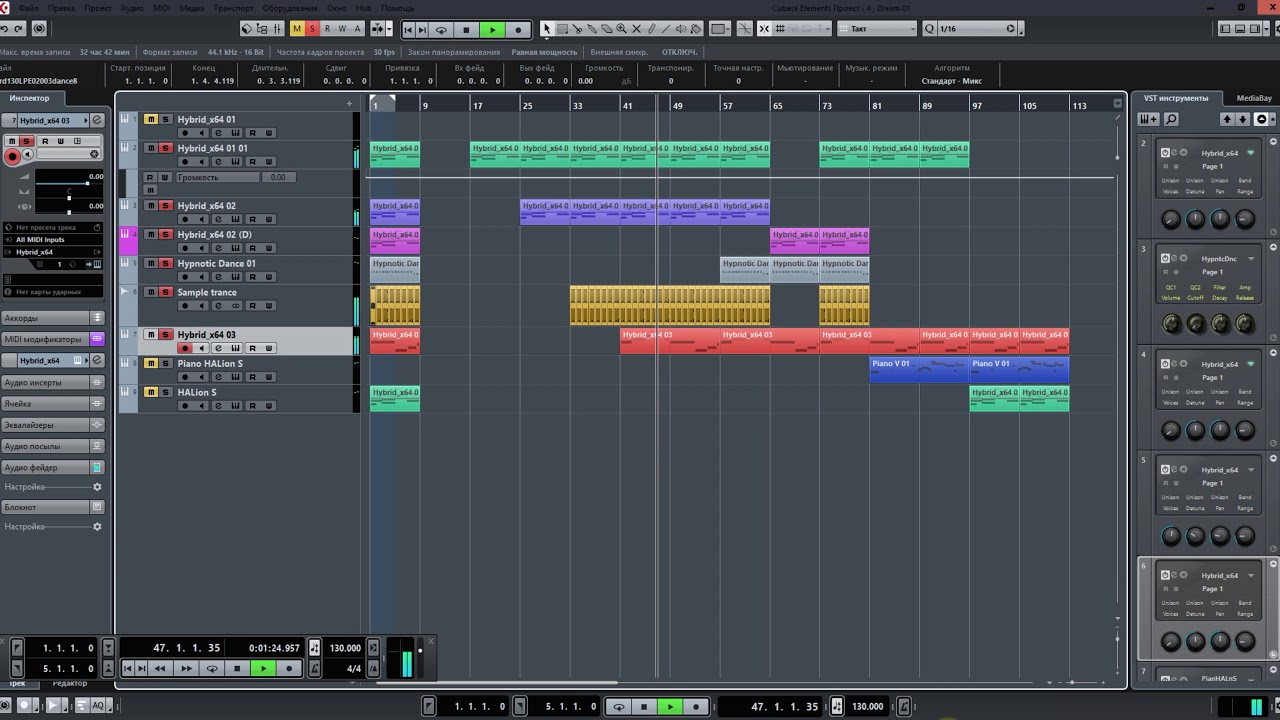Switch to the VST инструменты tab
Image resolution: width=1280 pixels, height=720 pixels.
tap(1176, 98)
